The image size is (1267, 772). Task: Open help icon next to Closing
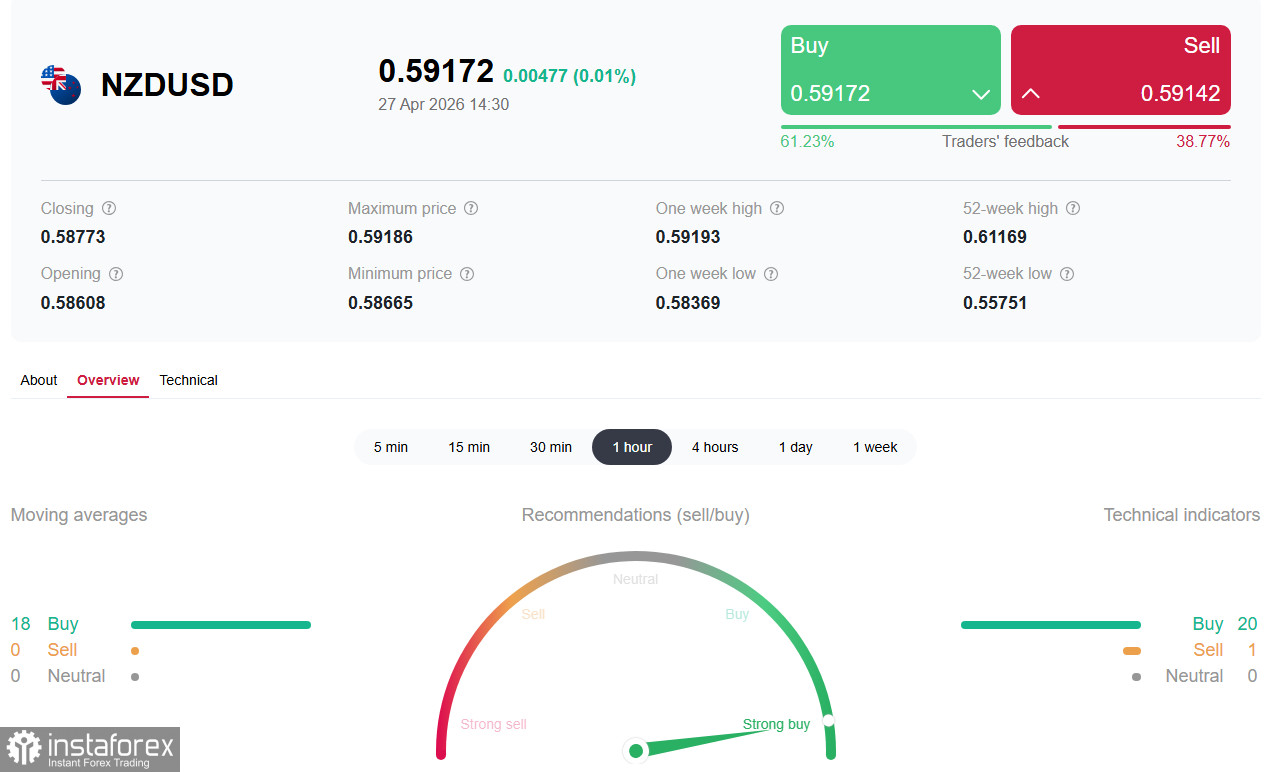click(109, 209)
